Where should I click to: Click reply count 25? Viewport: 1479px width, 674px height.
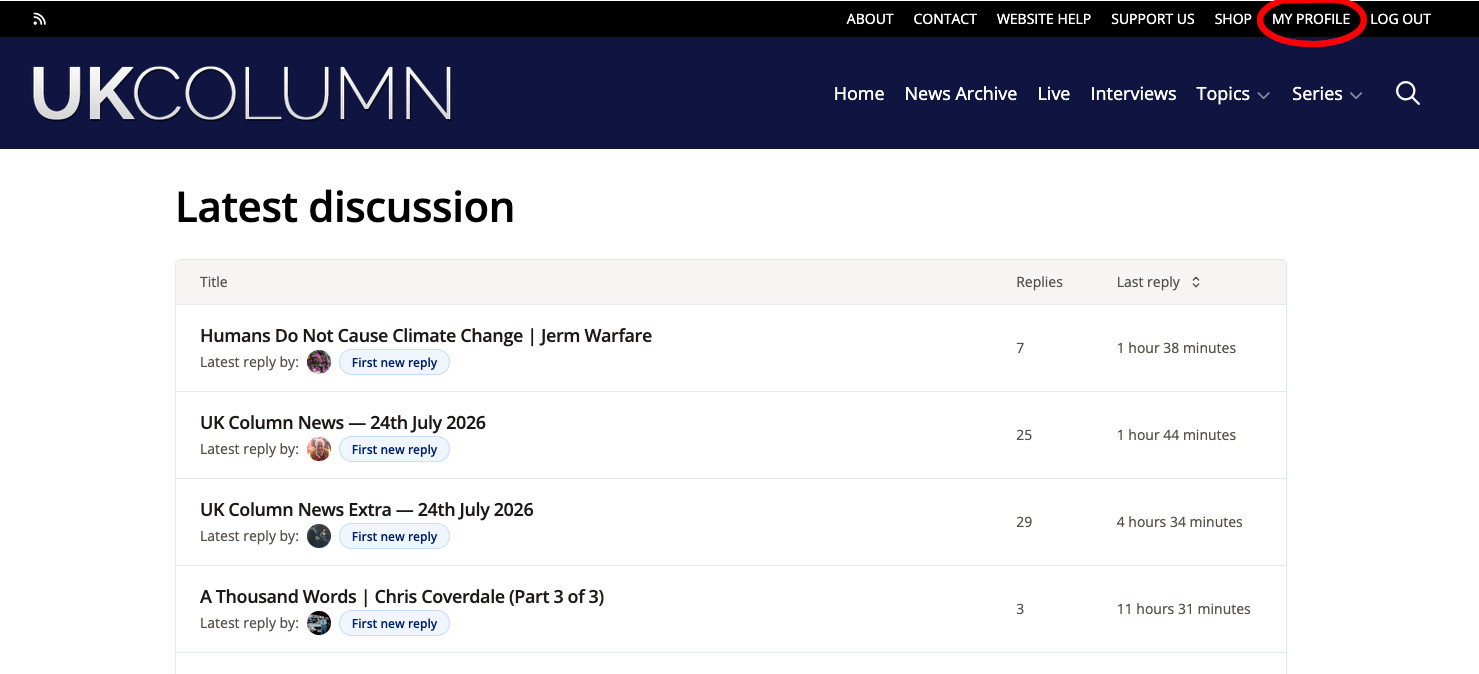(x=1024, y=435)
